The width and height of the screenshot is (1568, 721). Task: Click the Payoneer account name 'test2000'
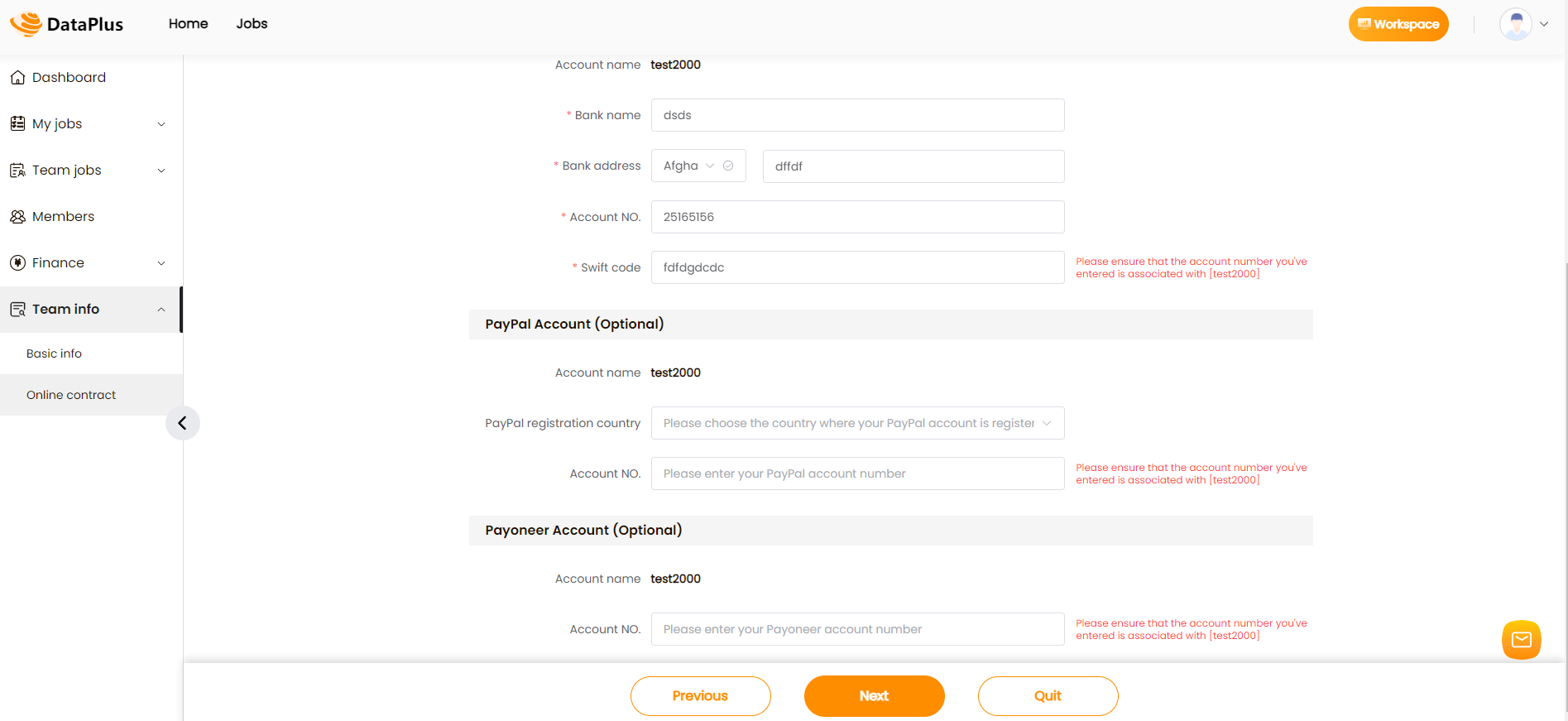click(x=675, y=579)
